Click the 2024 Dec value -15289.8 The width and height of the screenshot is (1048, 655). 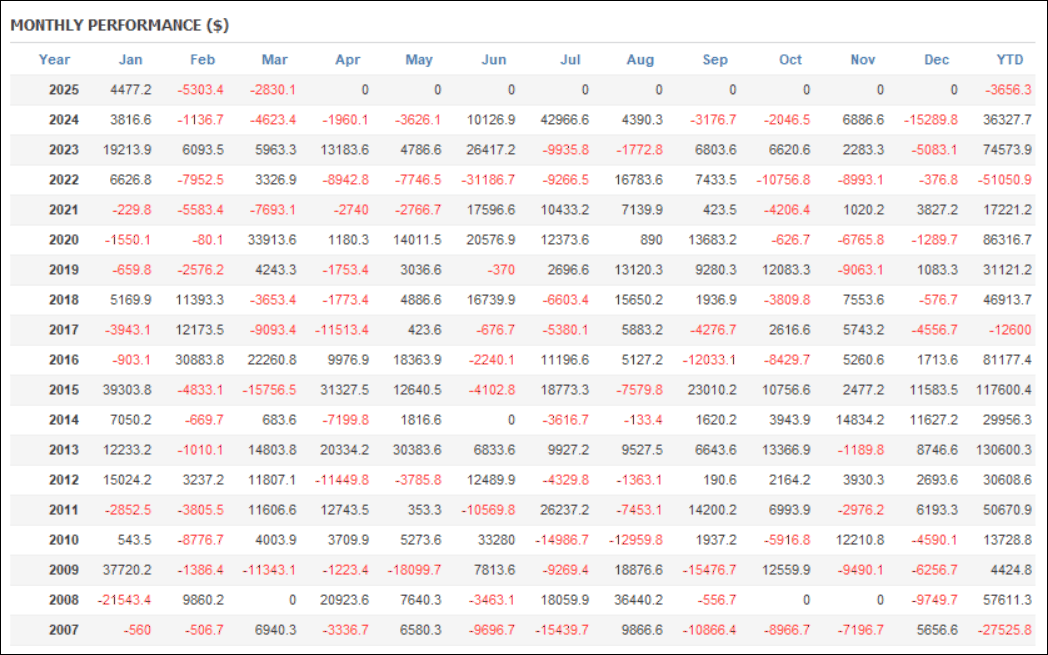(930, 120)
